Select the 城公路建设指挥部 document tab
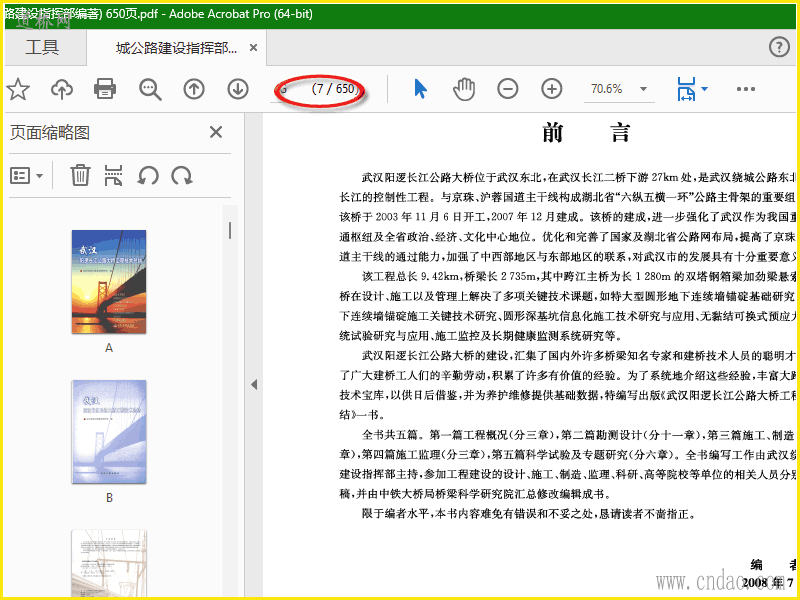 coord(176,48)
